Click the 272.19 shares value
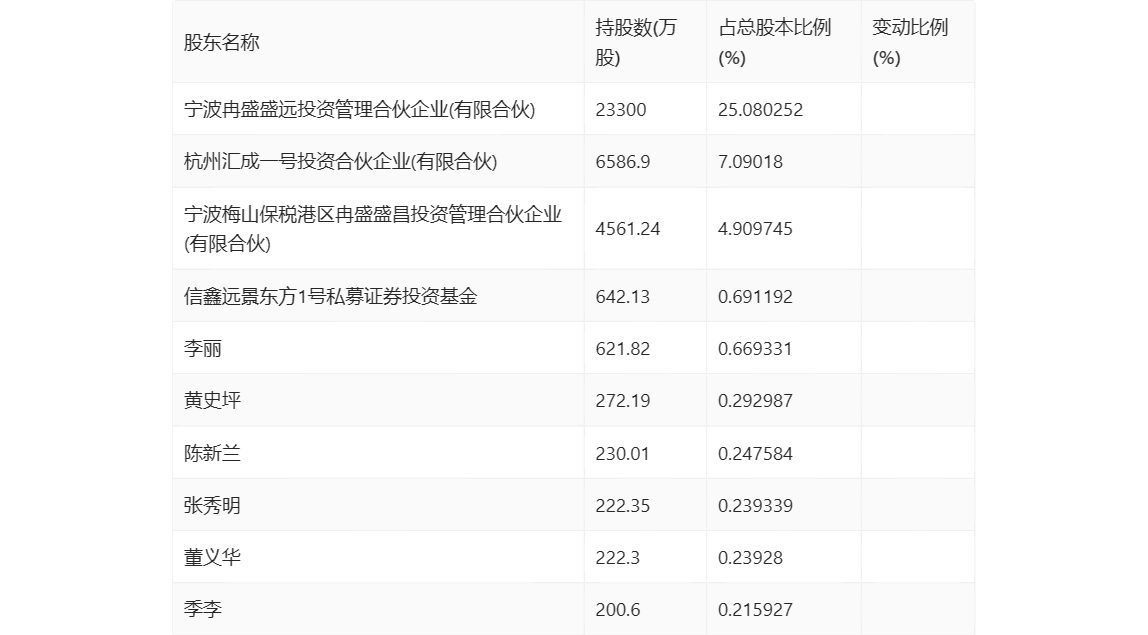The height and width of the screenshot is (635, 1148). pos(622,401)
